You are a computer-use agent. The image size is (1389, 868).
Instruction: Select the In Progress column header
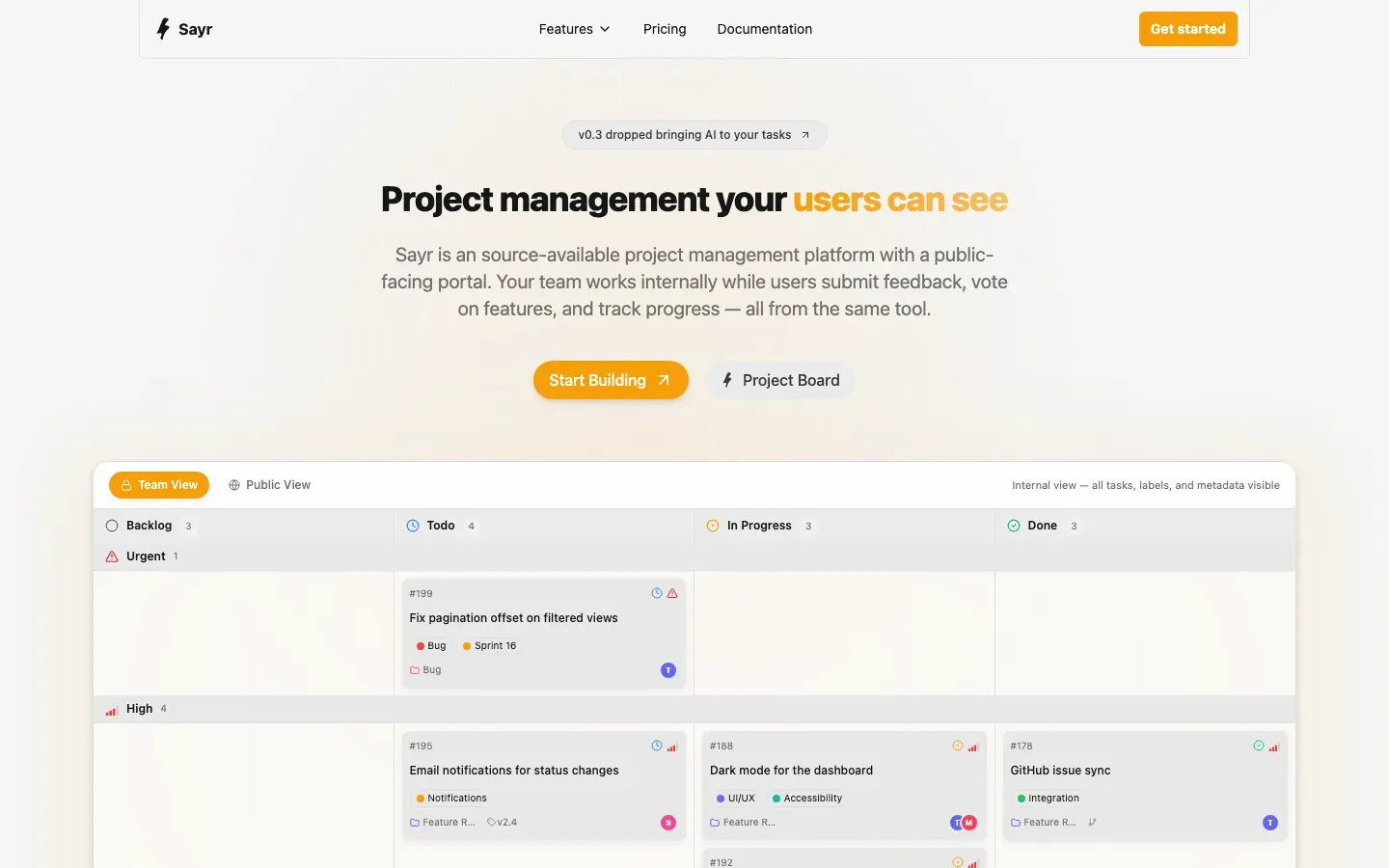point(844,526)
